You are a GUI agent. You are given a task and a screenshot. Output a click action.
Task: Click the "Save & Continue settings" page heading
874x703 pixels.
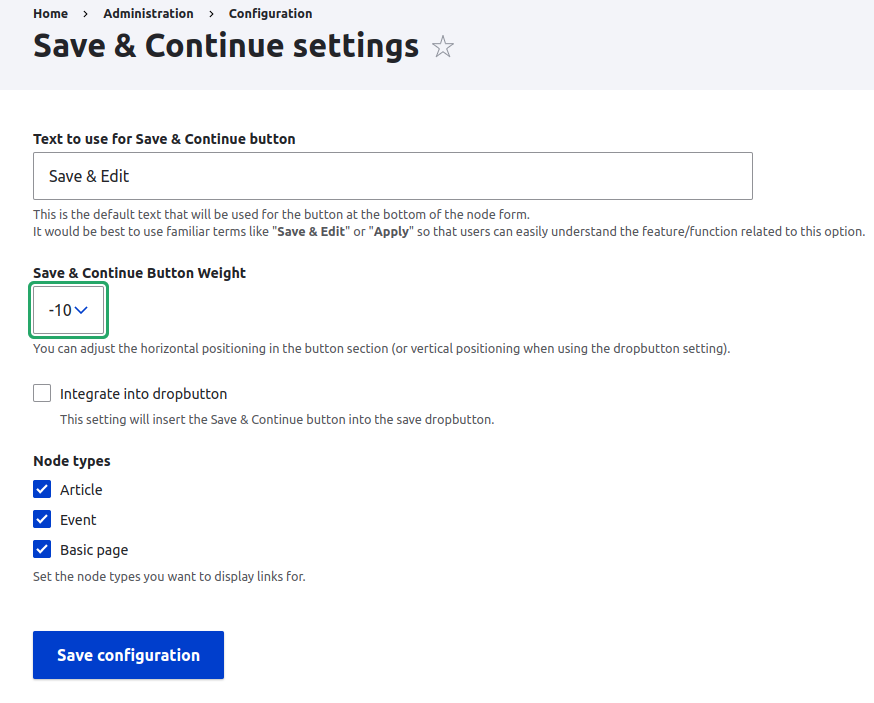tap(226, 46)
